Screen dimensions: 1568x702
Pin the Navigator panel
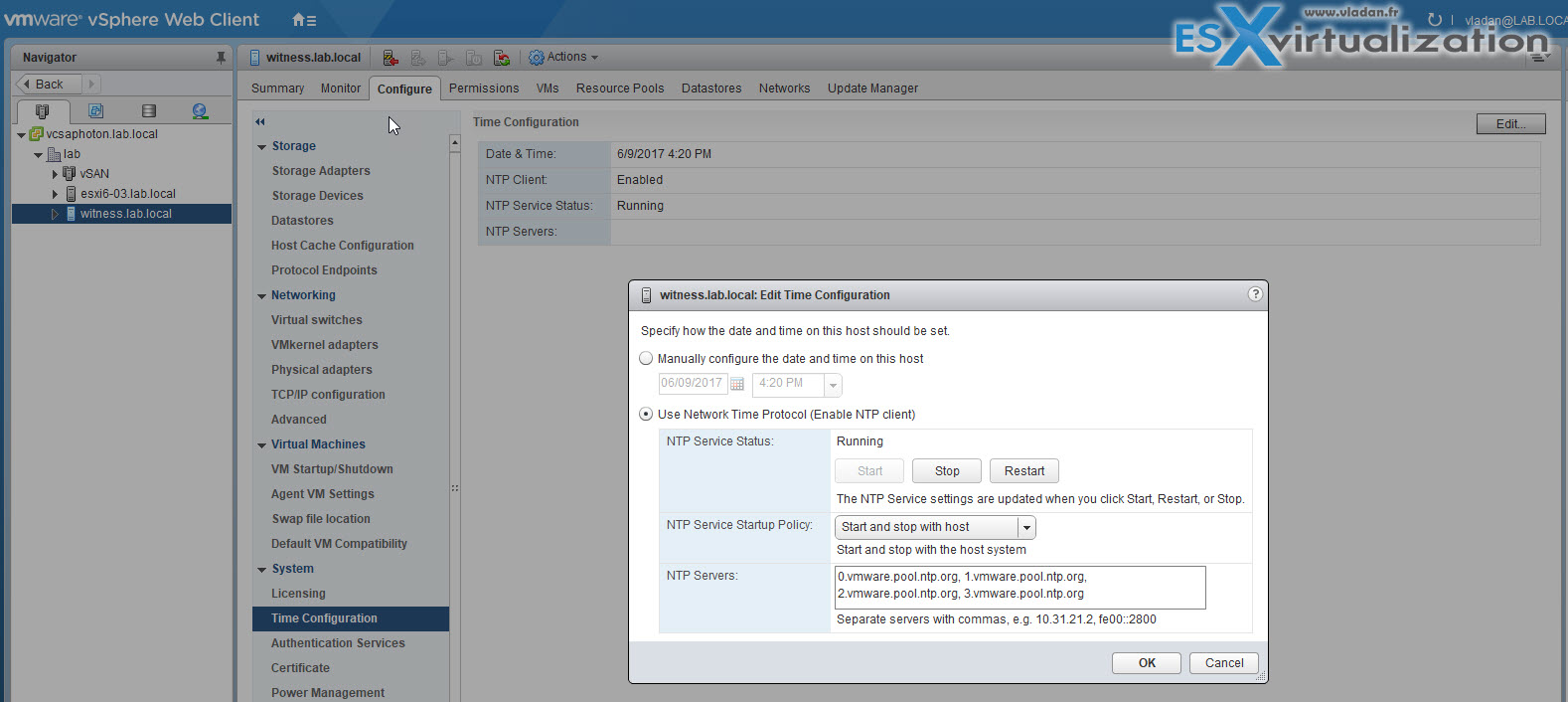pyautogui.click(x=221, y=58)
